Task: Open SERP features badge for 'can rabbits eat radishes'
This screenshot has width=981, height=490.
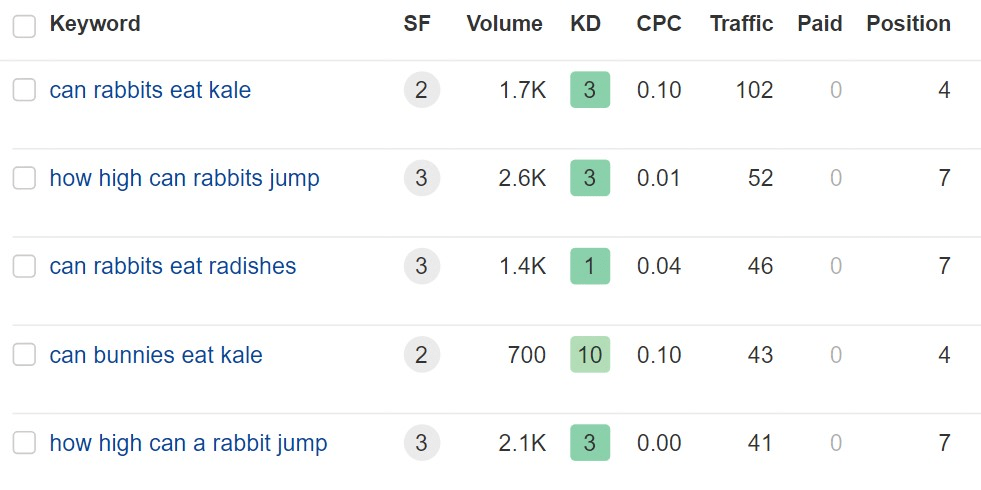Action: tap(421, 267)
